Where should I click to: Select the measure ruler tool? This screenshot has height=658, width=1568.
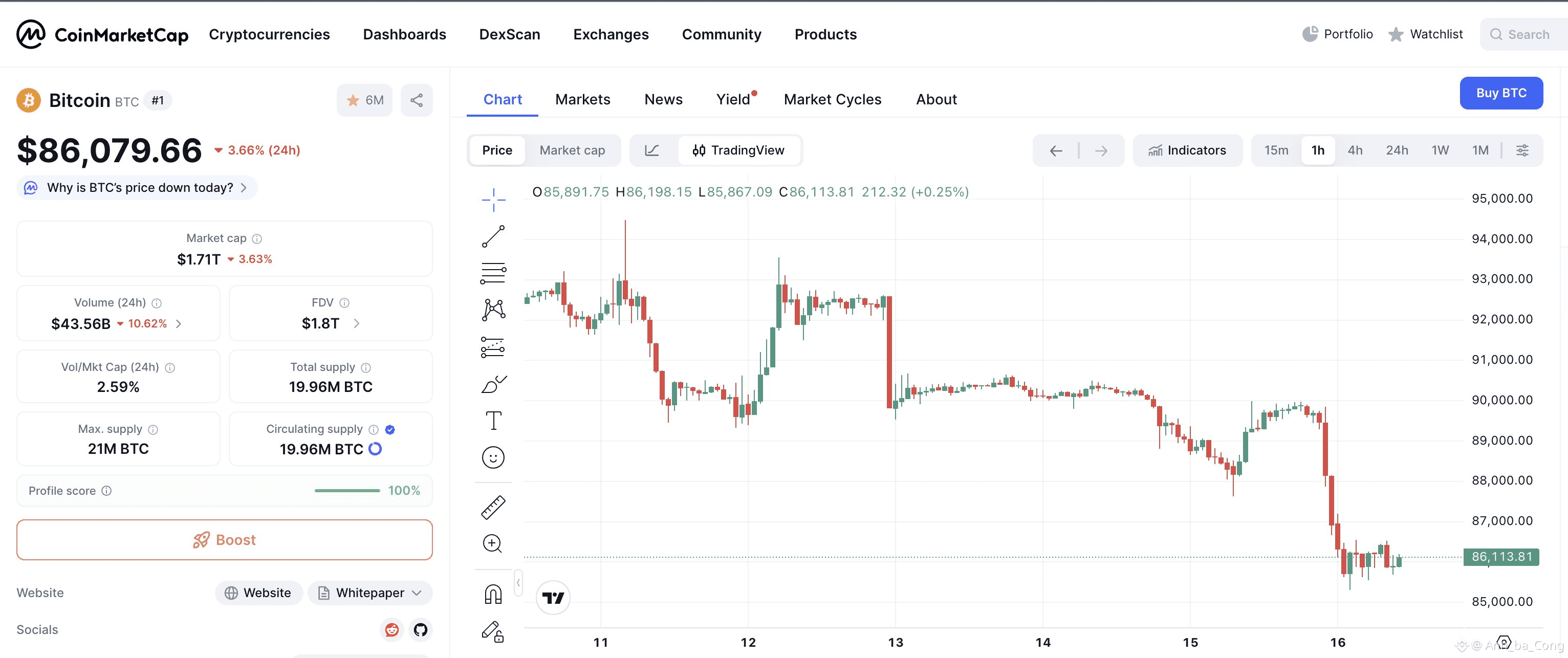point(494,507)
